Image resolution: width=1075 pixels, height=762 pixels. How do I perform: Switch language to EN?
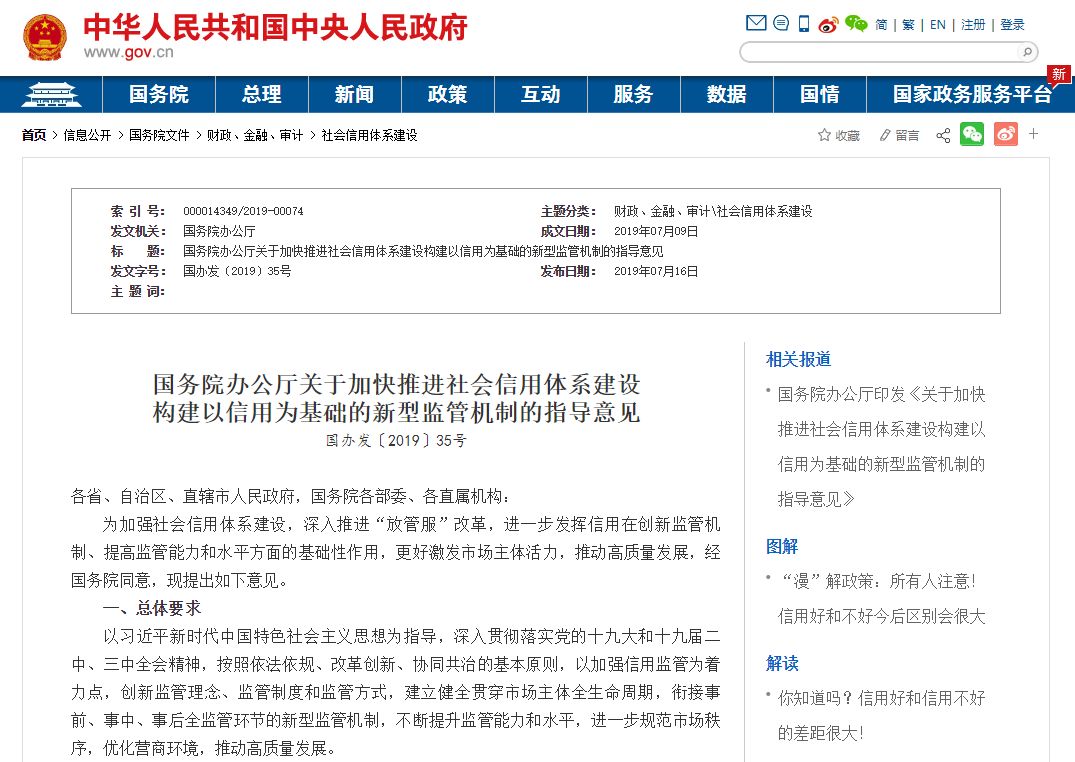click(937, 25)
